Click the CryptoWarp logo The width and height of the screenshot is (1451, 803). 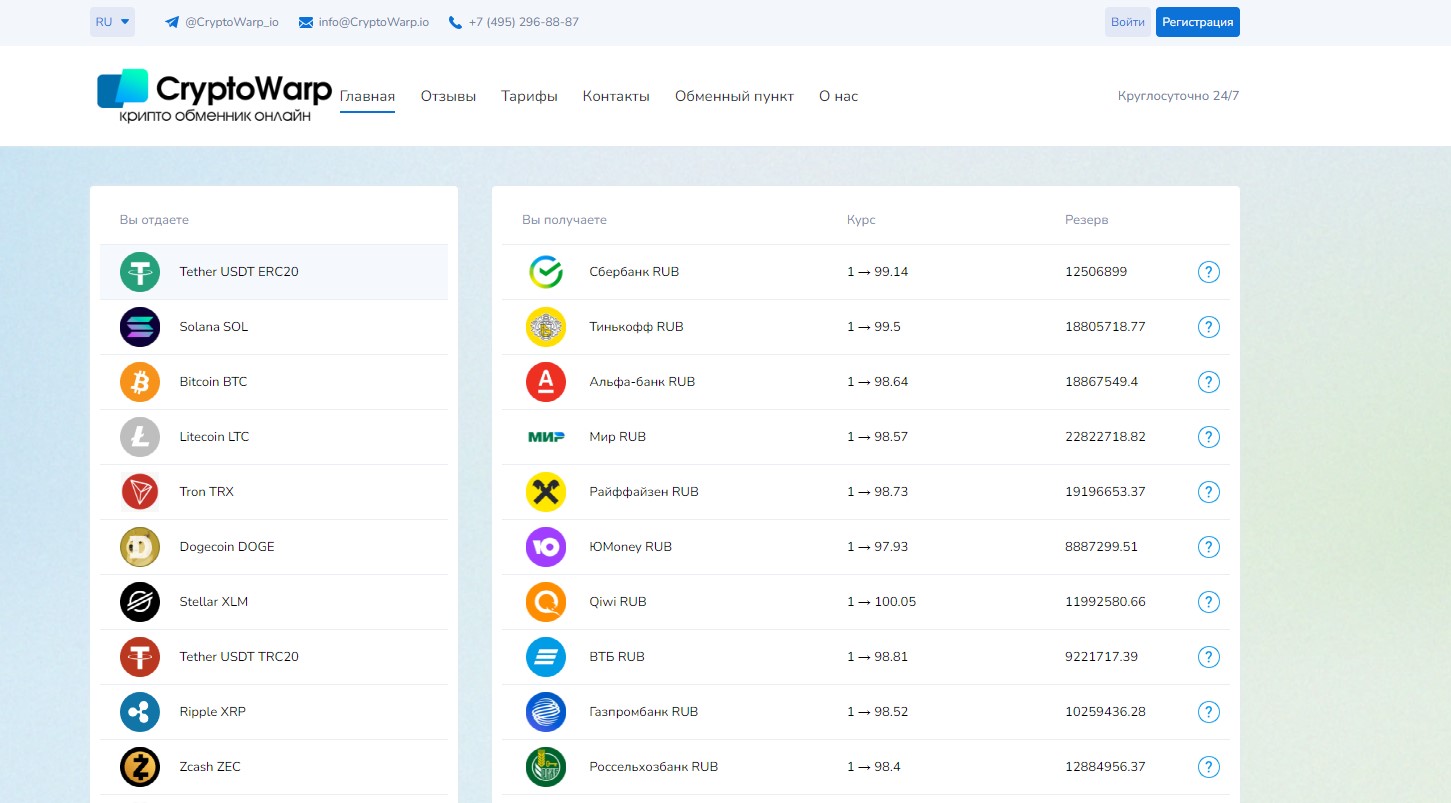coord(214,96)
